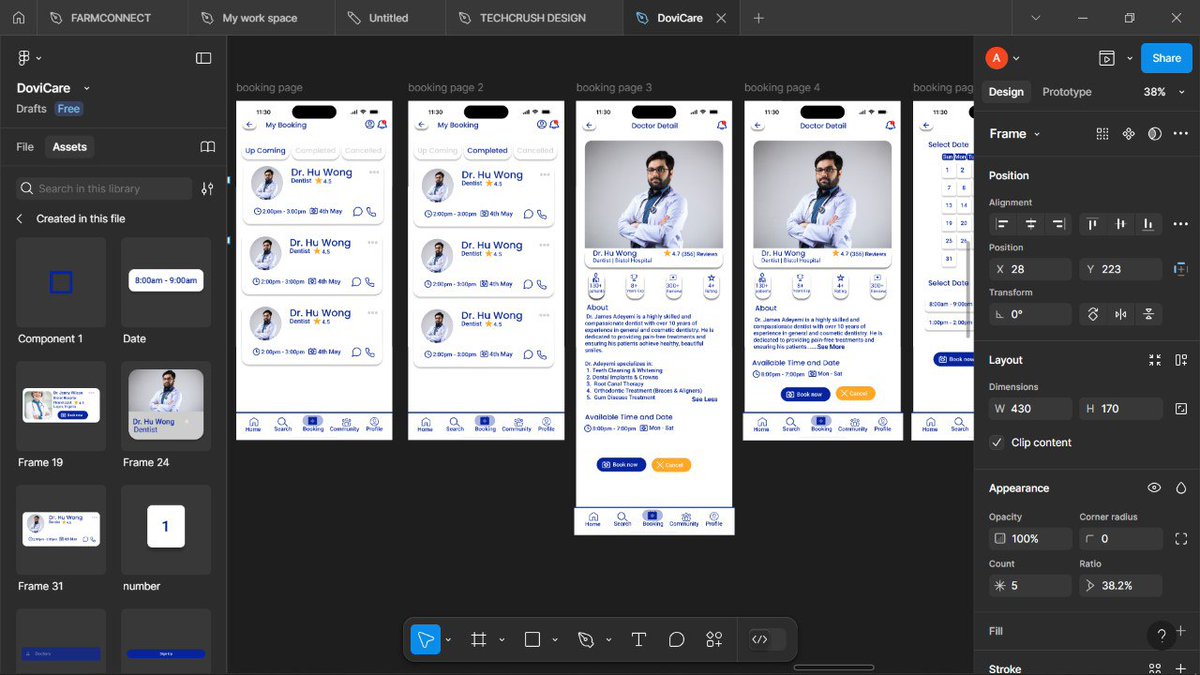Select the Comment tool
Screen dimensions: 1200x675
point(676,639)
